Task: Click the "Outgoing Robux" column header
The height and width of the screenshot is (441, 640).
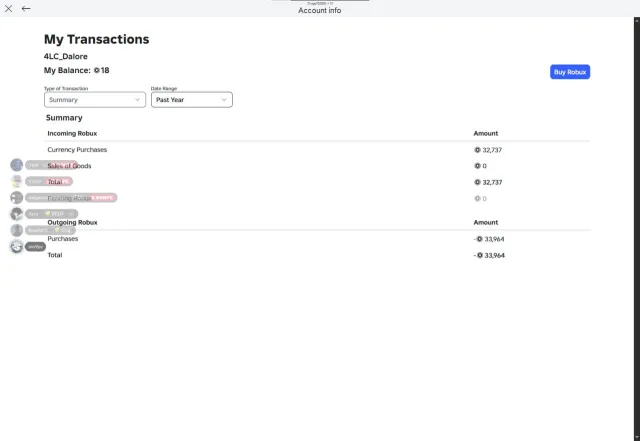Action: [x=72, y=223]
